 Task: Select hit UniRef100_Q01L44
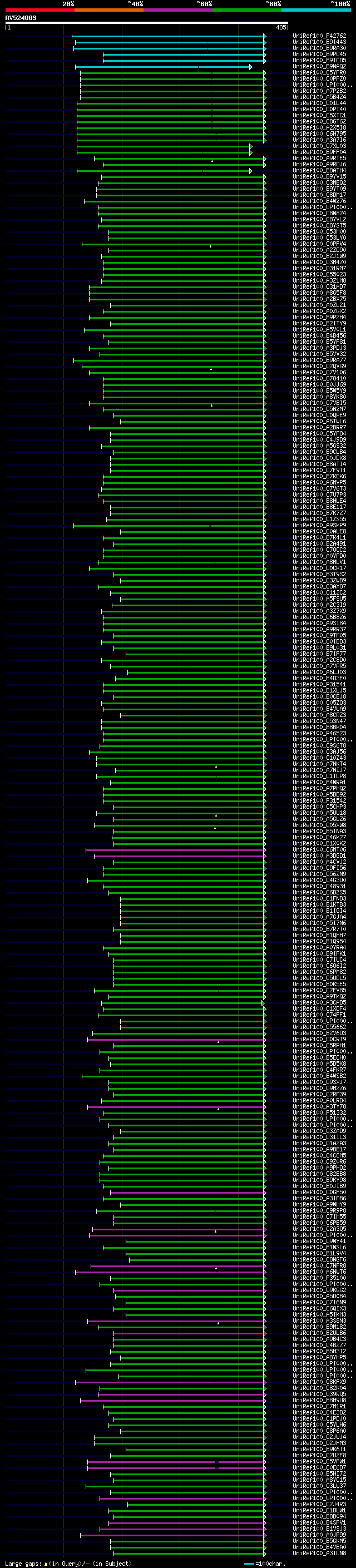coord(319,103)
